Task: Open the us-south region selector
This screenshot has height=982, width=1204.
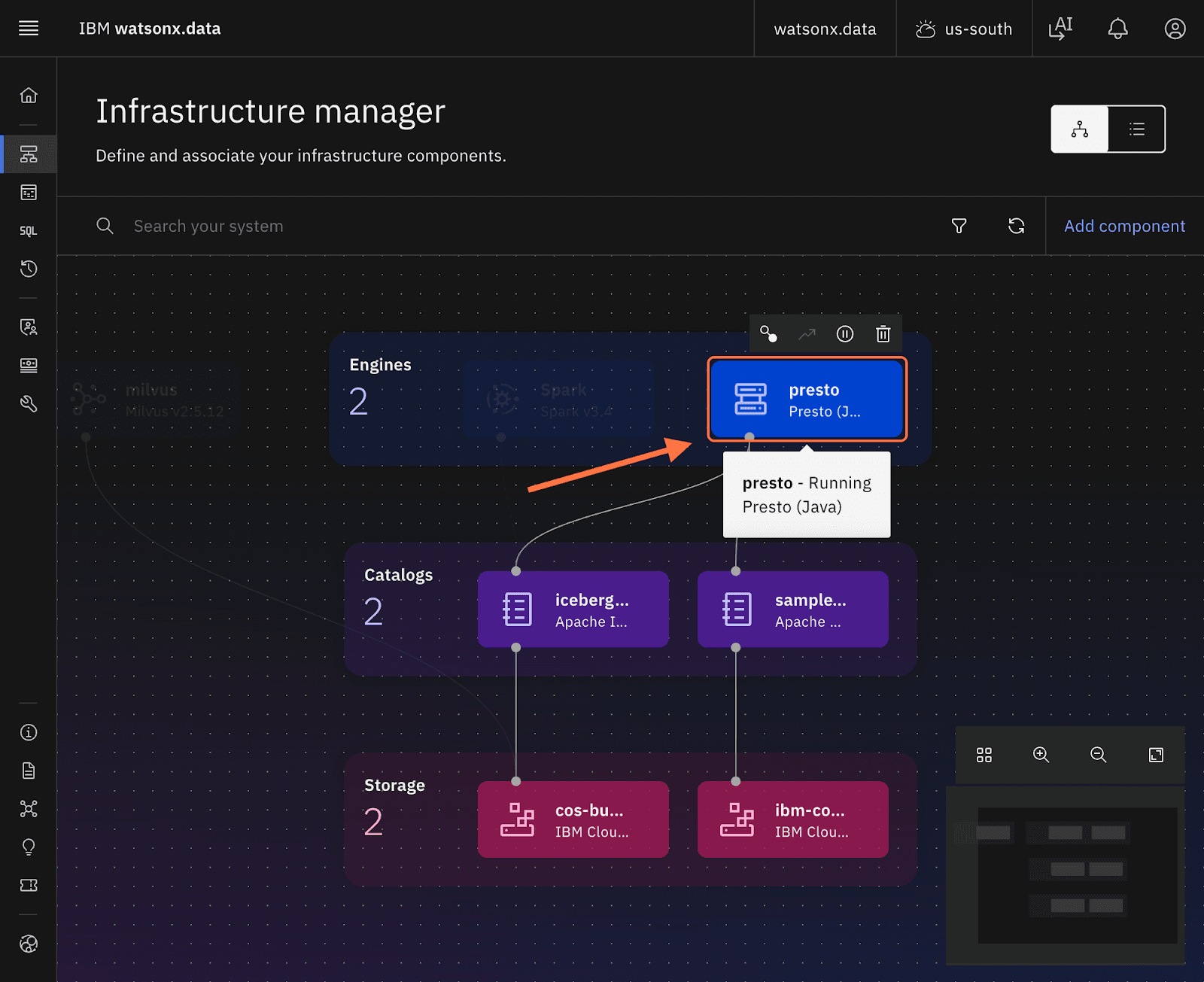Action: (964, 29)
